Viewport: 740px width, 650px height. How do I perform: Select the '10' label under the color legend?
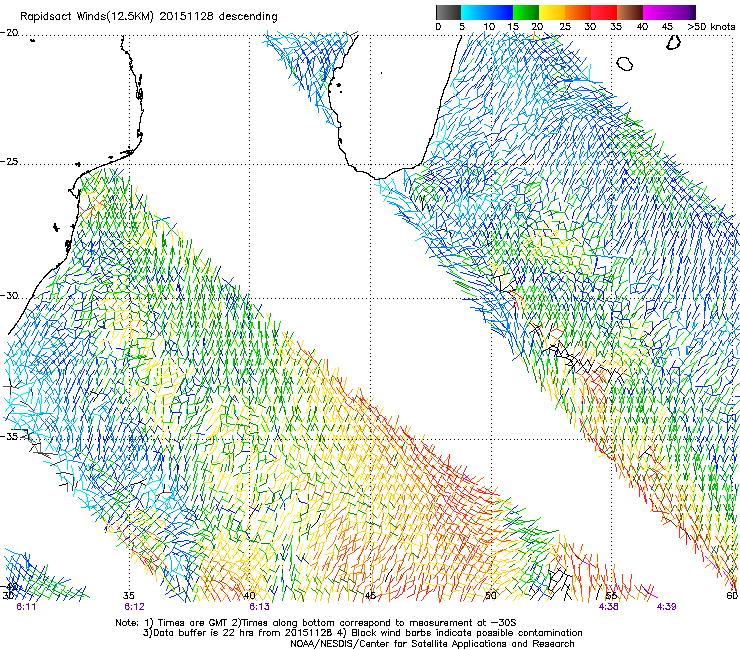pos(489,26)
